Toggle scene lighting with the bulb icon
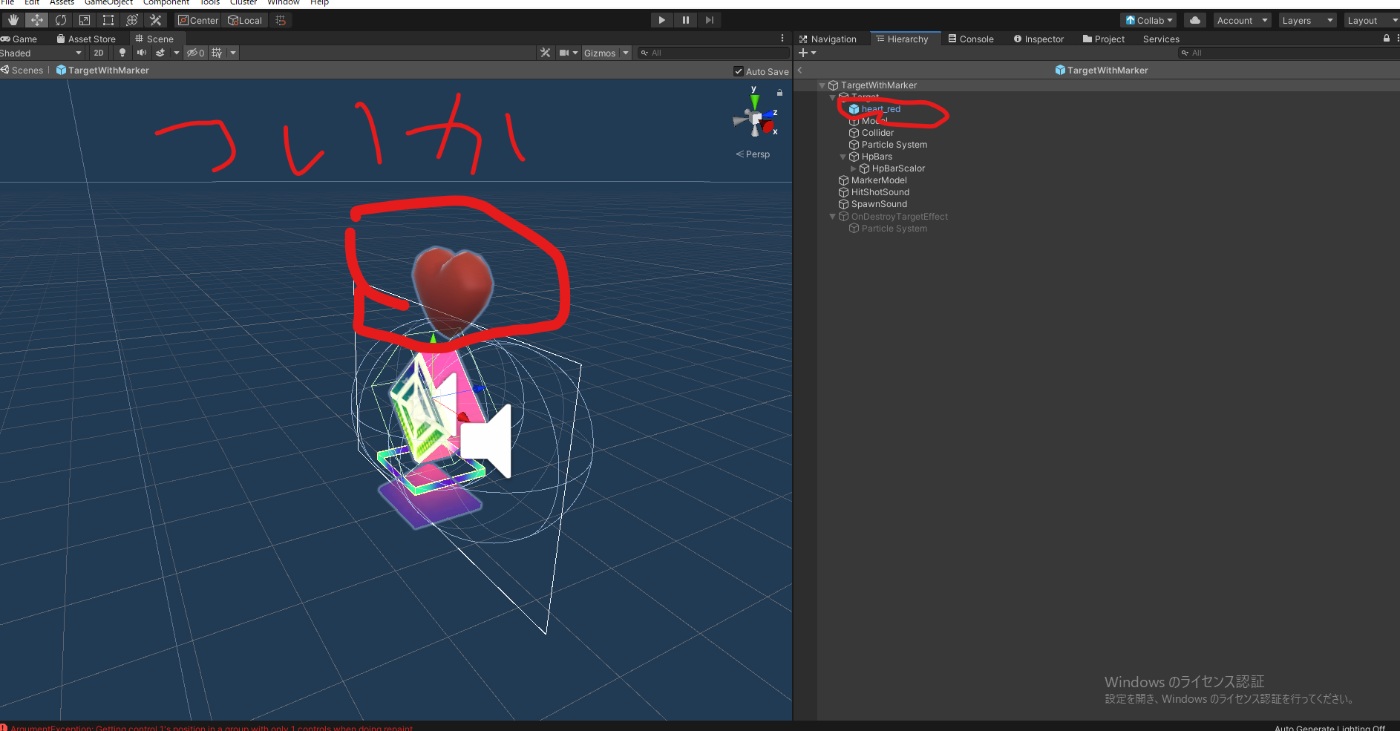Viewport: 1400px width, 731px height. click(x=123, y=53)
